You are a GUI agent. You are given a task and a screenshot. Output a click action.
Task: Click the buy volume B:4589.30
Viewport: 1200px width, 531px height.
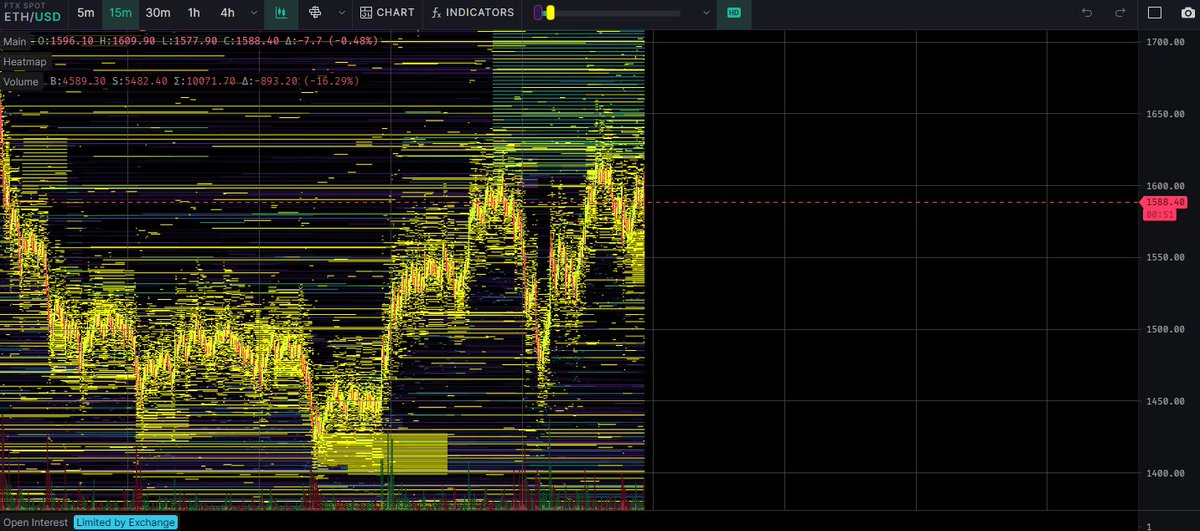[x=78, y=81]
